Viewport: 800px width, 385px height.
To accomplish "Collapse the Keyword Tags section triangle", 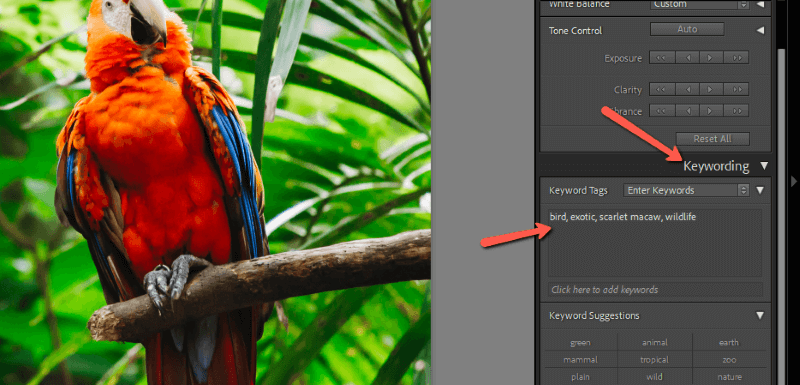I will (760, 190).
